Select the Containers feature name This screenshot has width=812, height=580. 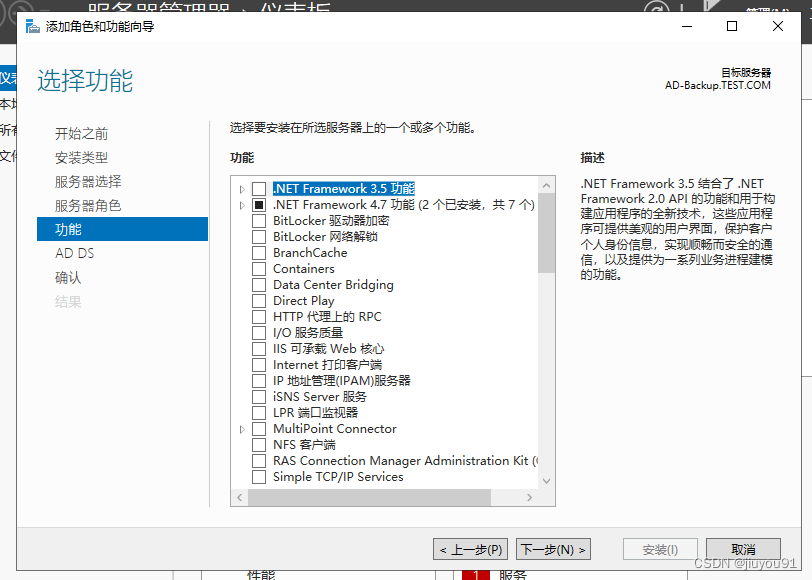click(x=303, y=269)
